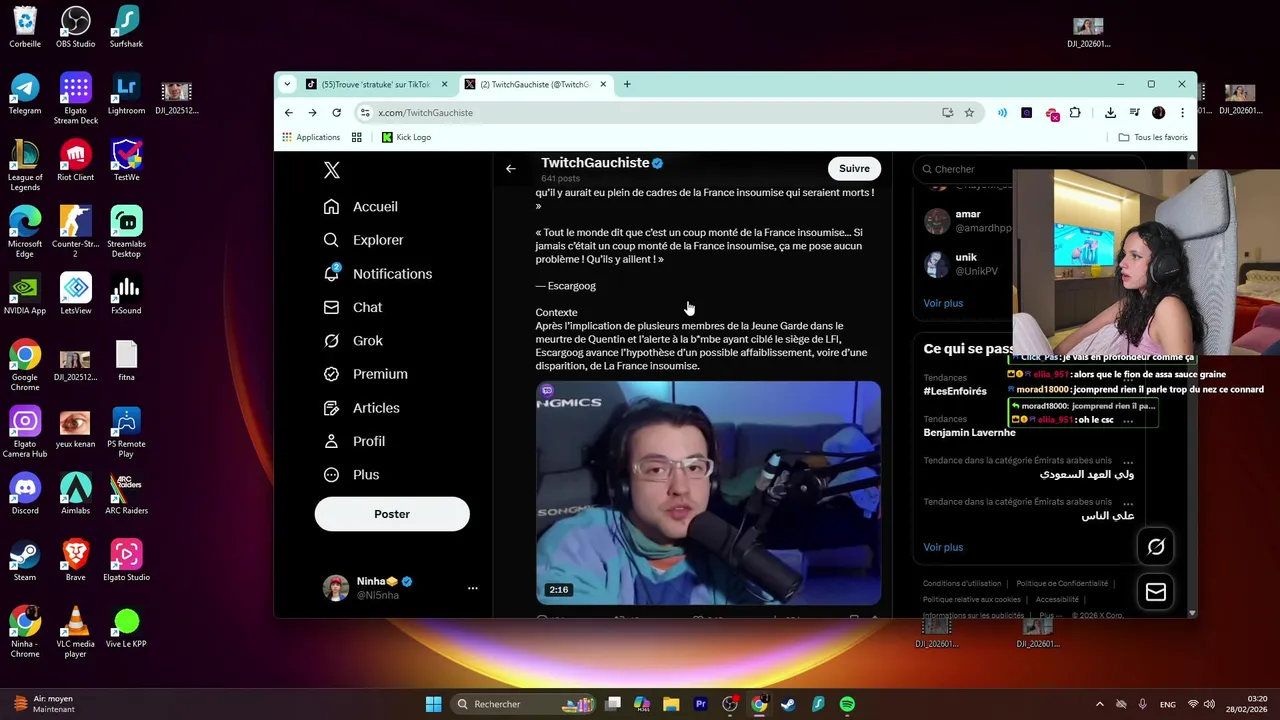Screen dimensions: 1280x720
Task: Open Voir plus under trends list
Action: click(943, 547)
